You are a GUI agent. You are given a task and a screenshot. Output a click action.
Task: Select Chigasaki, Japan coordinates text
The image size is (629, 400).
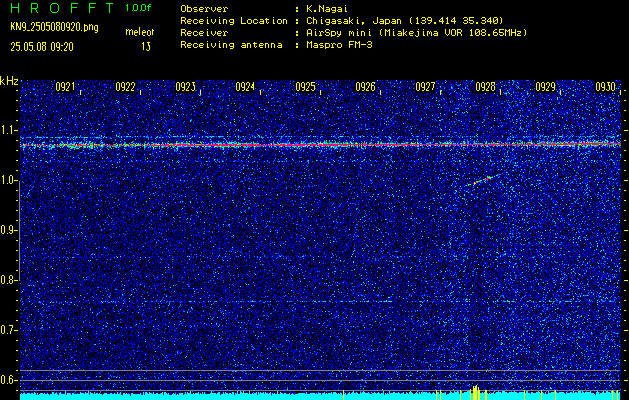point(405,20)
